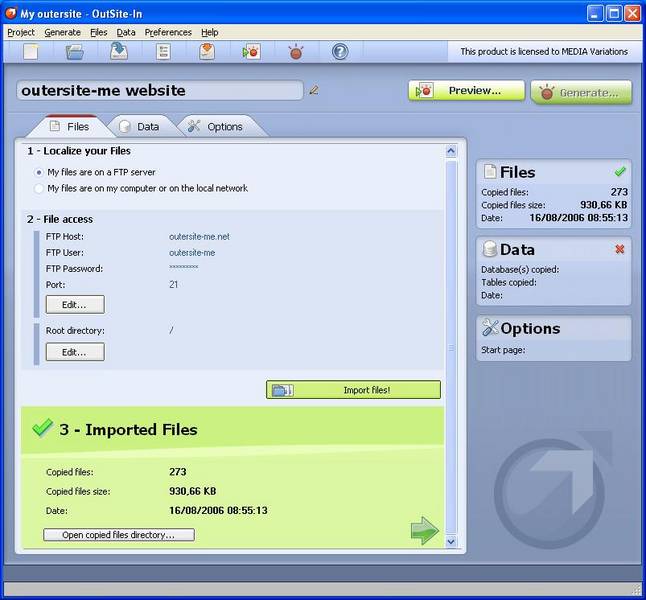Click the '1 - Localize your Files' heading

pos(79,151)
